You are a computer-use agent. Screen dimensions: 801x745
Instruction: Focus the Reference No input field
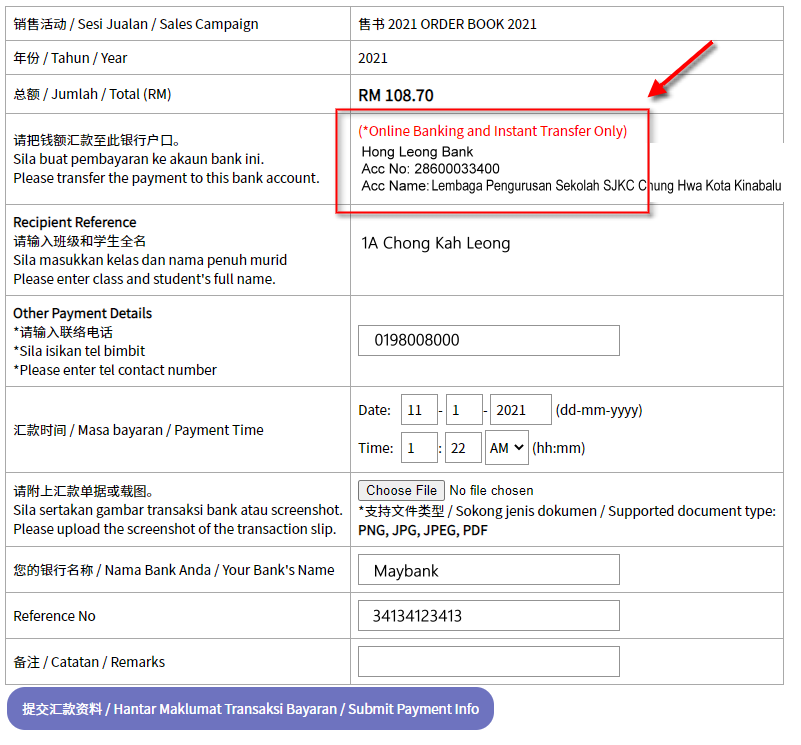click(488, 616)
